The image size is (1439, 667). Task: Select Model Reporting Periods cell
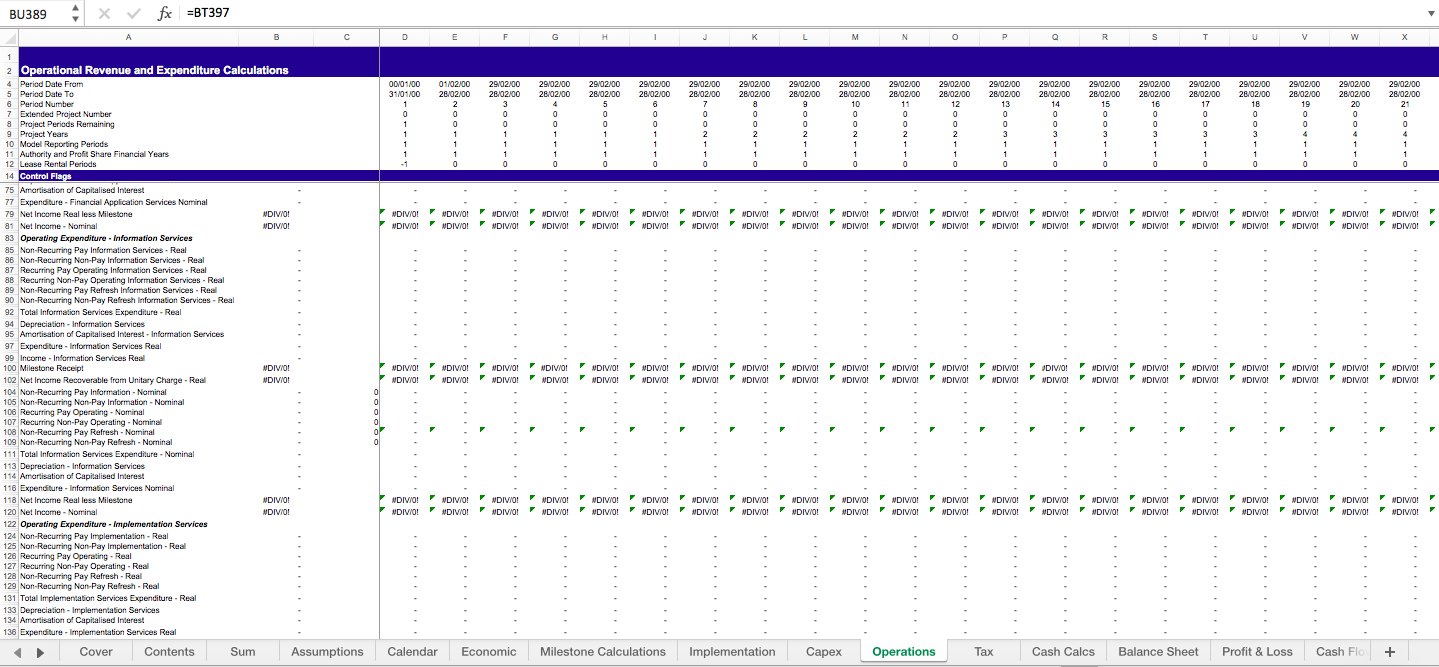64,144
